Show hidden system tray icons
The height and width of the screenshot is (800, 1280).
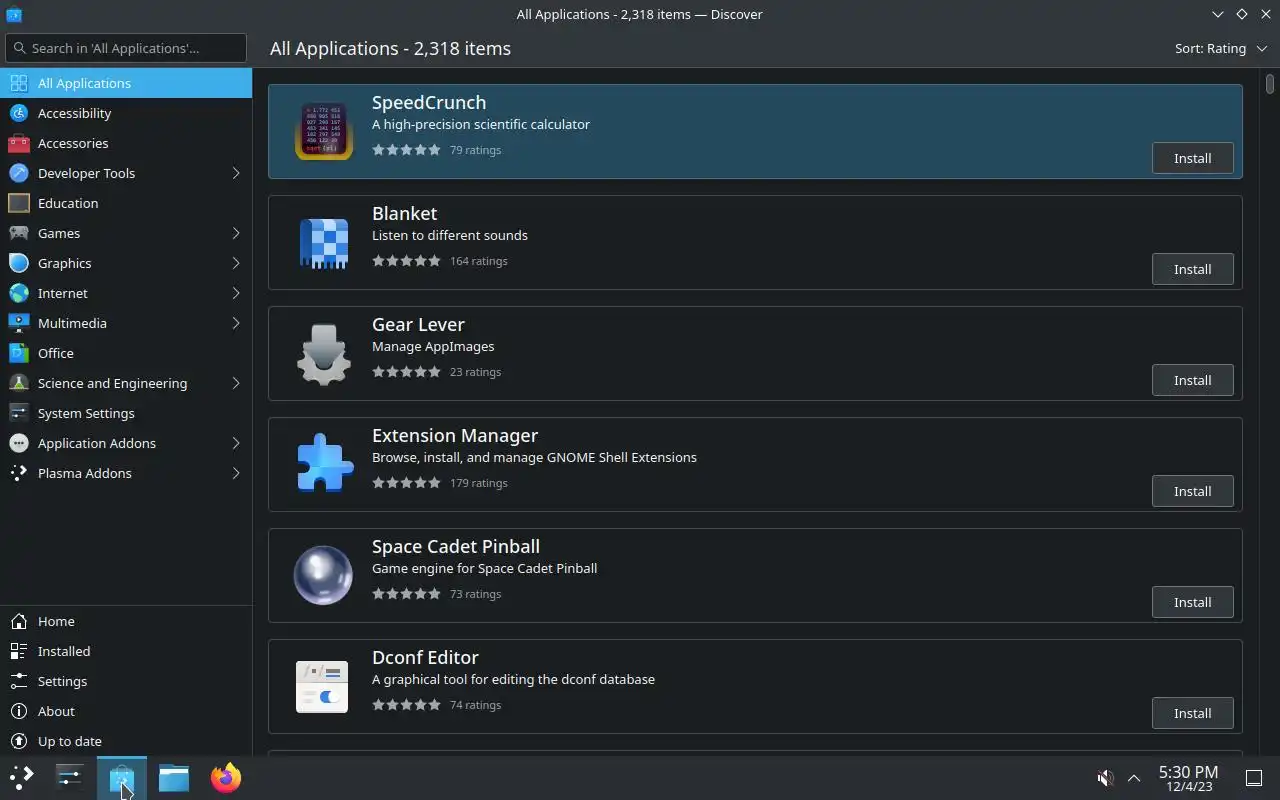(x=1134, y=778)
